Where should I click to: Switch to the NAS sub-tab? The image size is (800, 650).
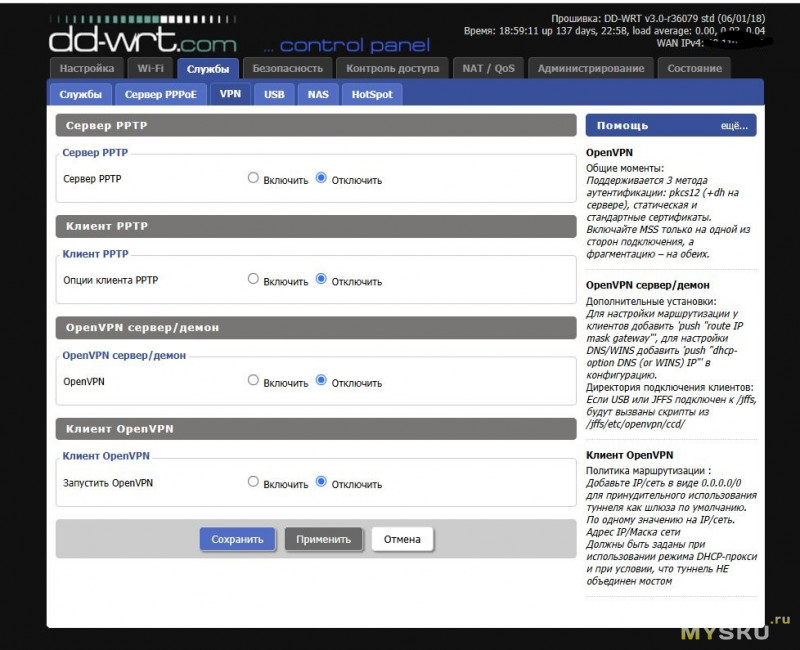318,94
